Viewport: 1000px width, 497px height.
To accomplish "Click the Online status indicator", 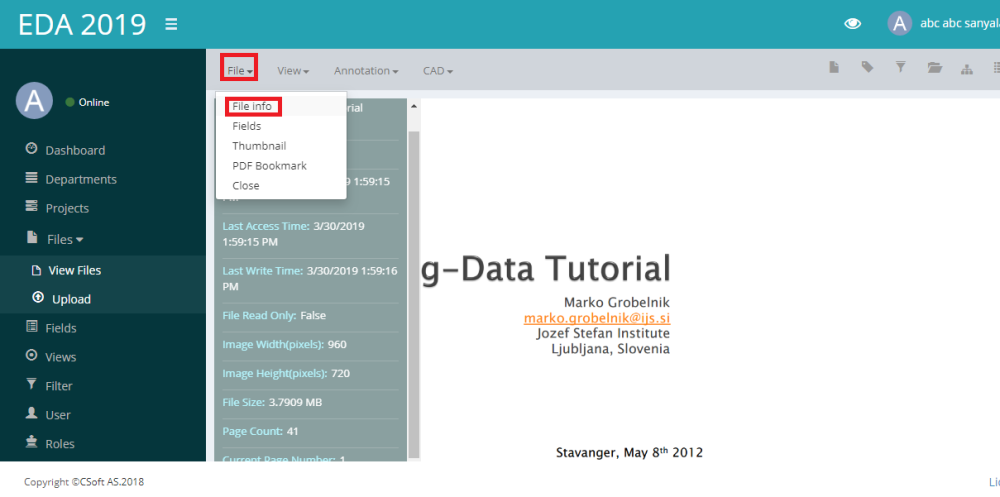I will [x=87, y=102].
